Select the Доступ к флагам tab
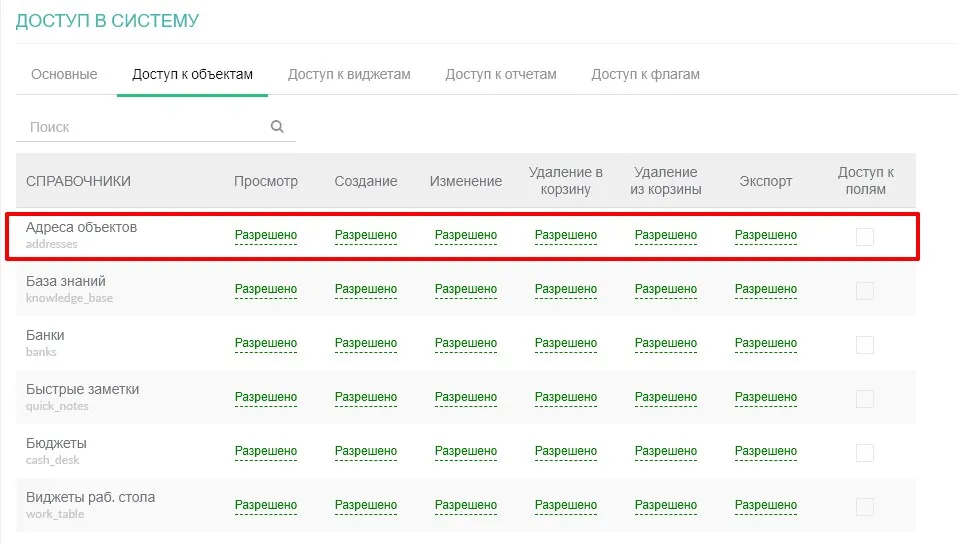The image size is (958, 544). coord(645,74)
